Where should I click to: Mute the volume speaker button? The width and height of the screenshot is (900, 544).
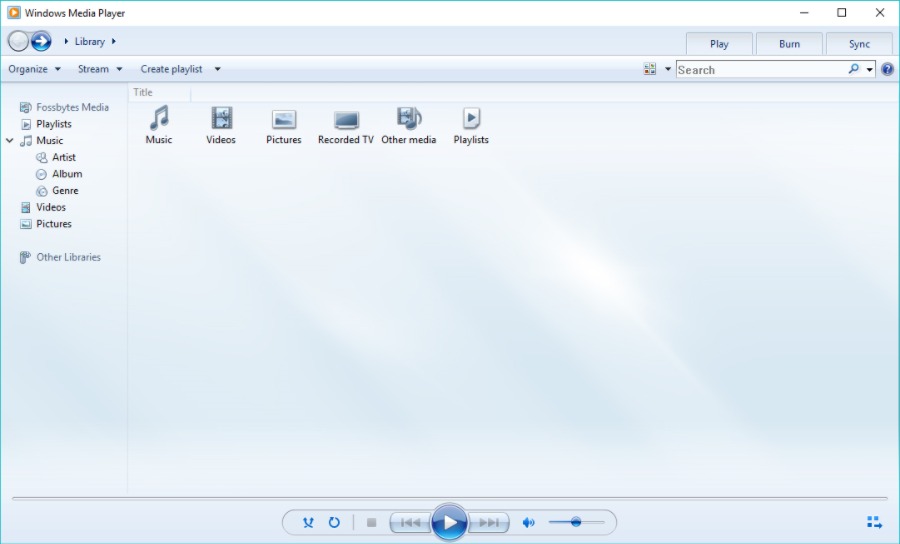pyautogui.click(x=529, y=522)
